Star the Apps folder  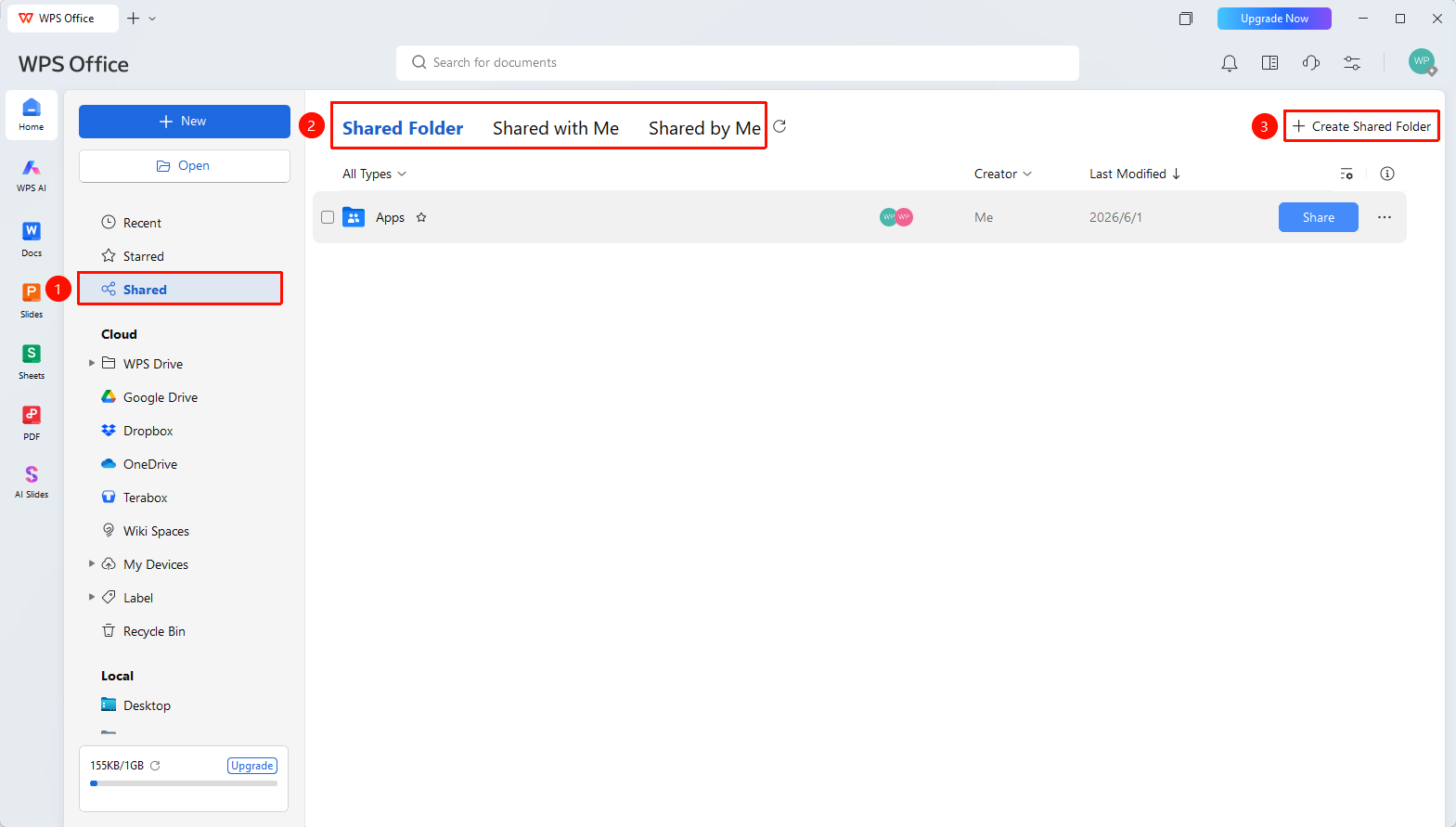point(421,217)
